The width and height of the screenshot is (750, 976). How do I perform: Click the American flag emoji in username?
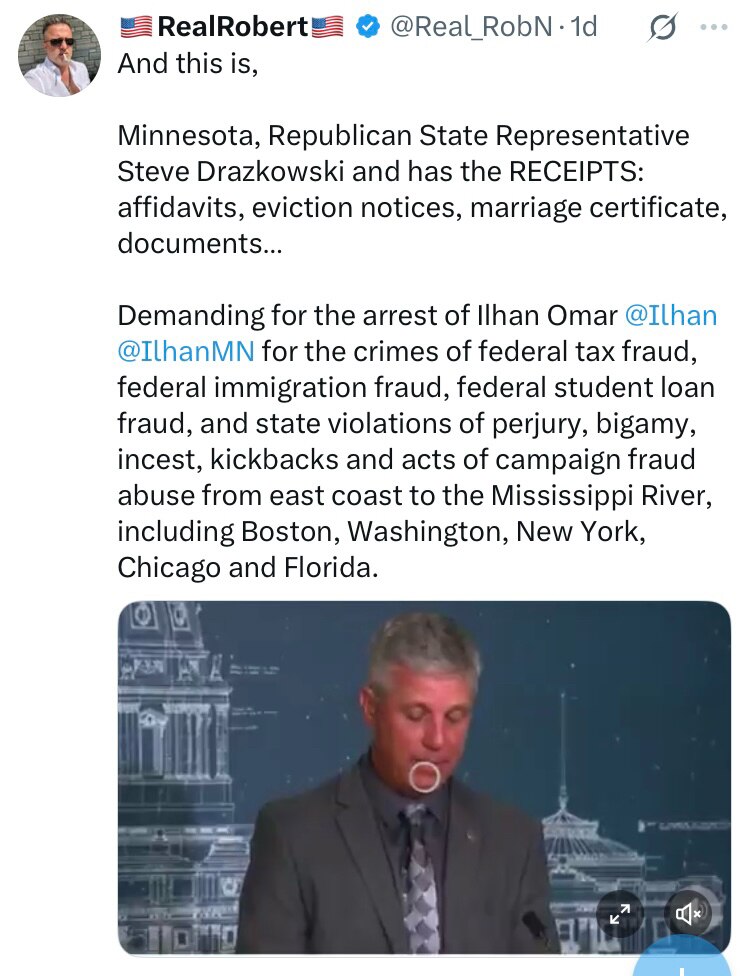click(x=135, y=27)
